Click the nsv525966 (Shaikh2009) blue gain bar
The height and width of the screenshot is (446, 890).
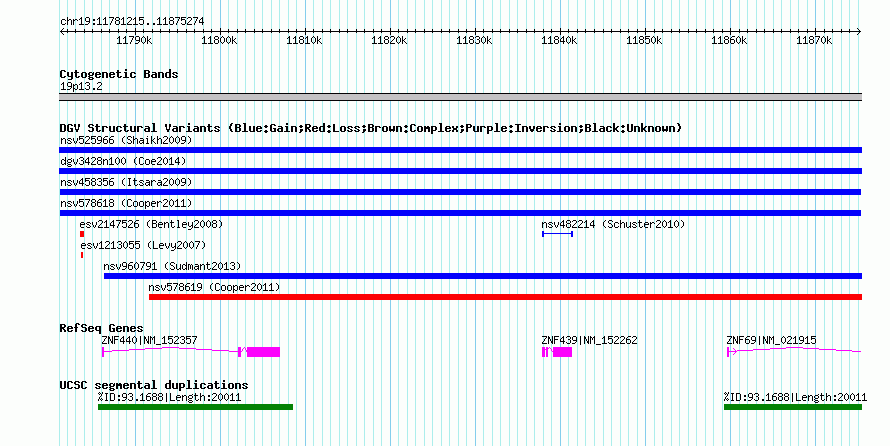pos(460,150)
